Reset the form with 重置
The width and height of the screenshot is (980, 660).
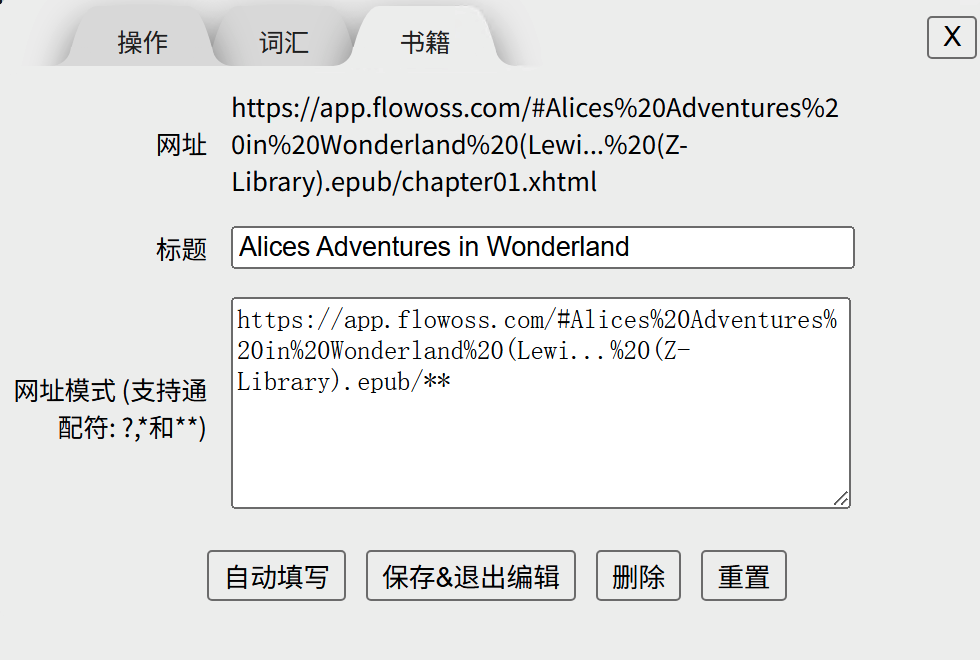(743, 576)
